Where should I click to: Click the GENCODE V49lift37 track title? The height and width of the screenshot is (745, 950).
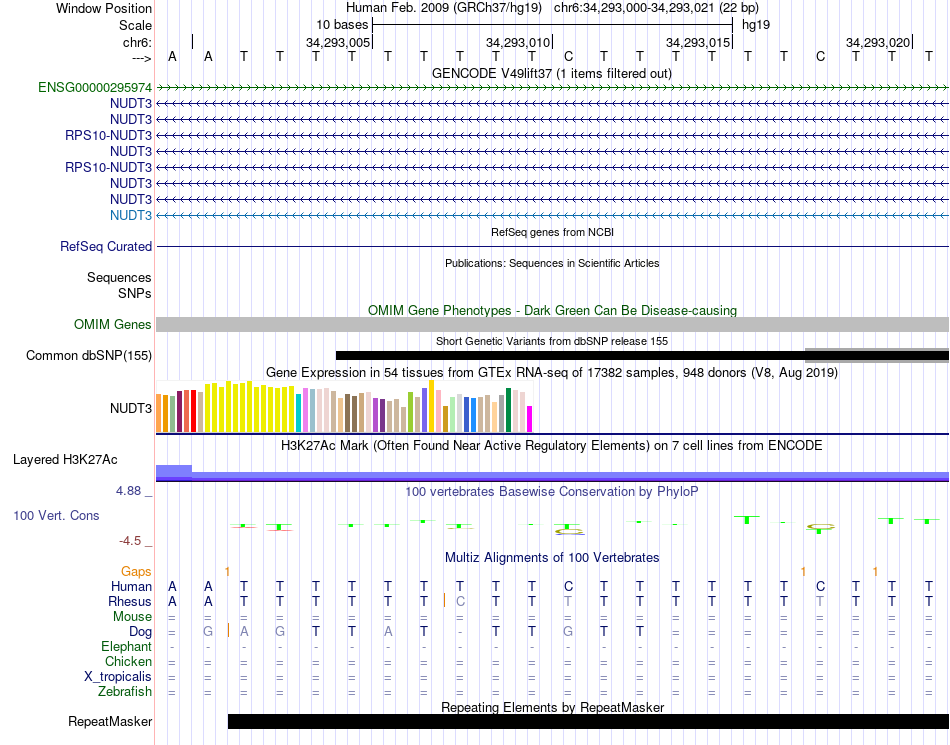tap(552, 73)
